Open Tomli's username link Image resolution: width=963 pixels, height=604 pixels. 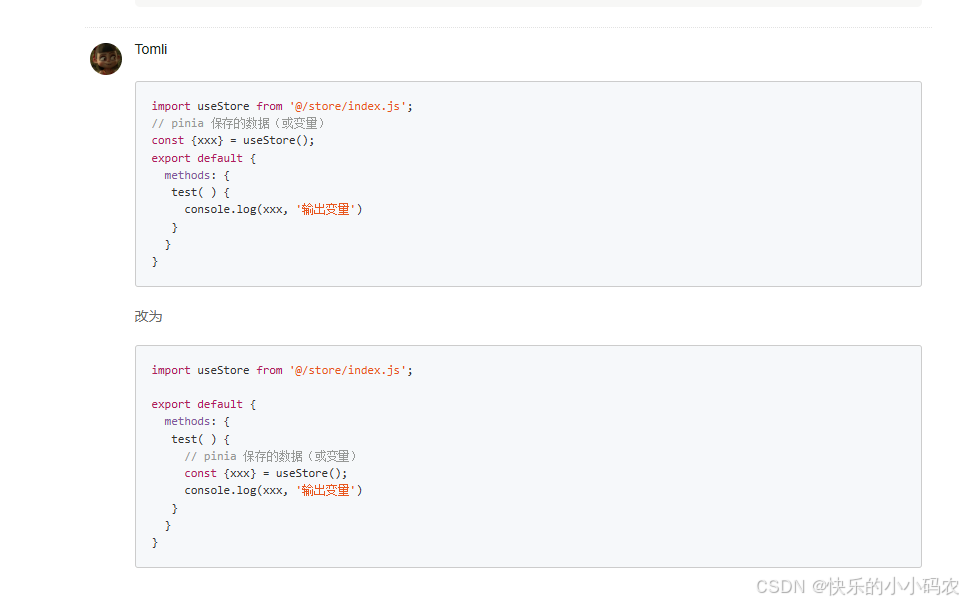[x=150, y=48]
